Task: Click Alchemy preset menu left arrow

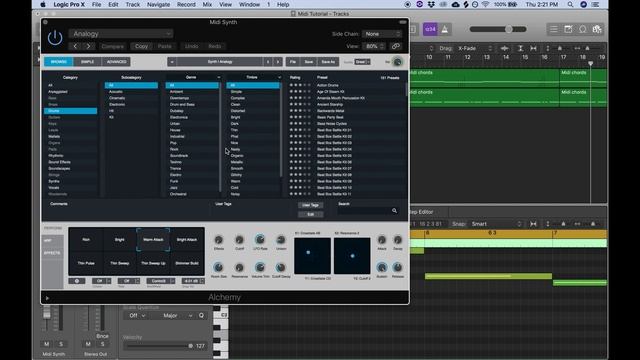Action: click(x=172, y=62)
